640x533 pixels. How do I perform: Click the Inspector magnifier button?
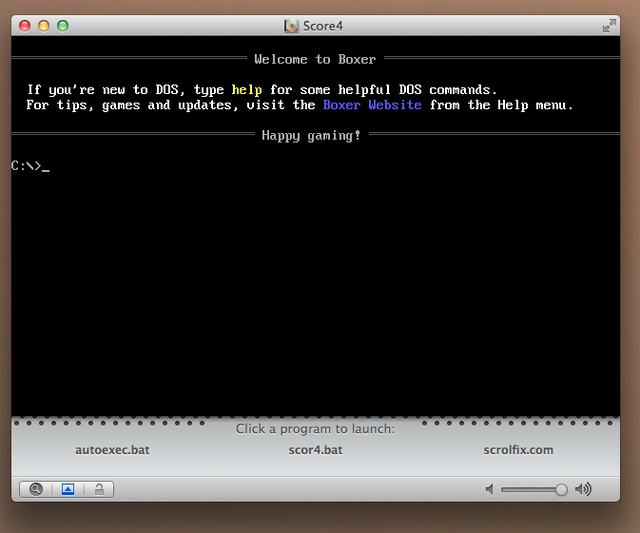37,489
